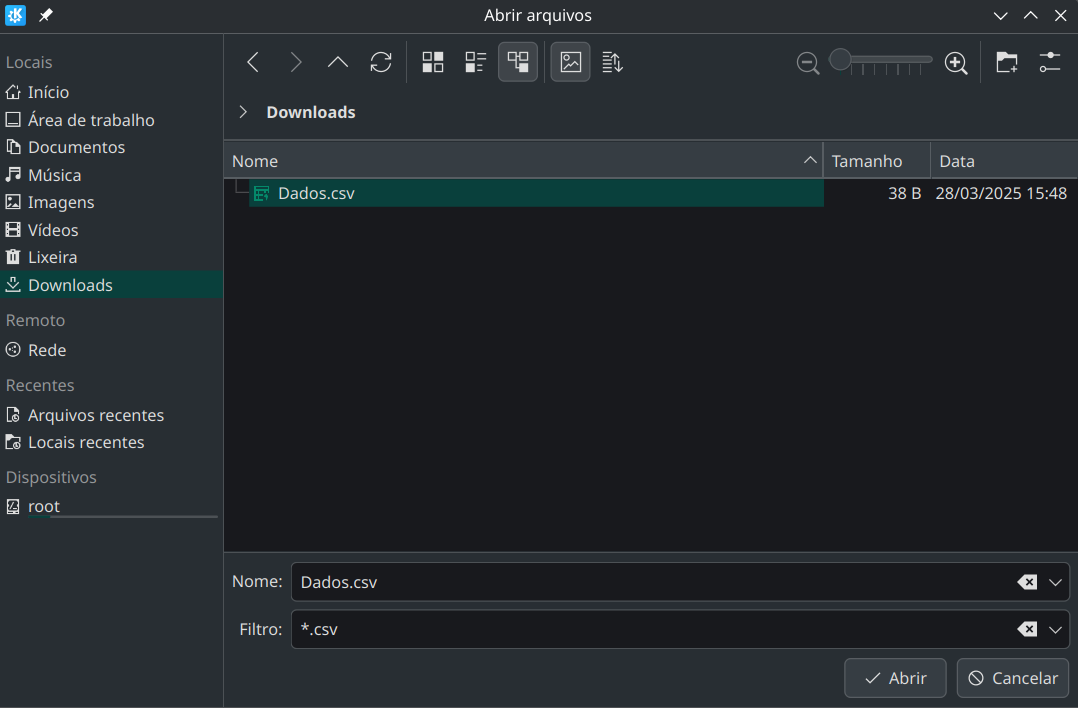Select Arquivos recentes in the sidebar

click(95, 415)
